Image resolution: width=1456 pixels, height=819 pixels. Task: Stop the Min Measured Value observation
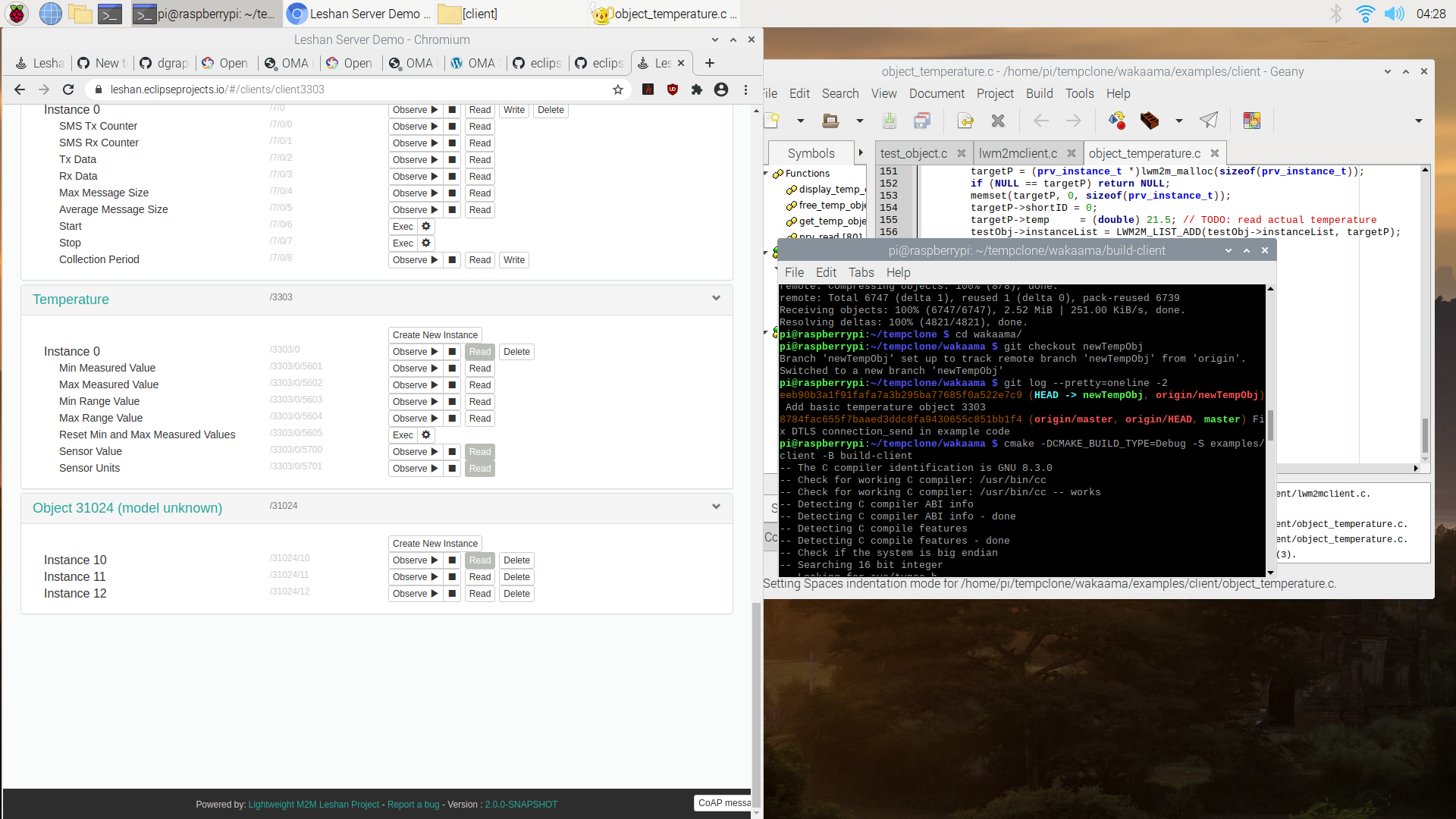tap(451, 368)
